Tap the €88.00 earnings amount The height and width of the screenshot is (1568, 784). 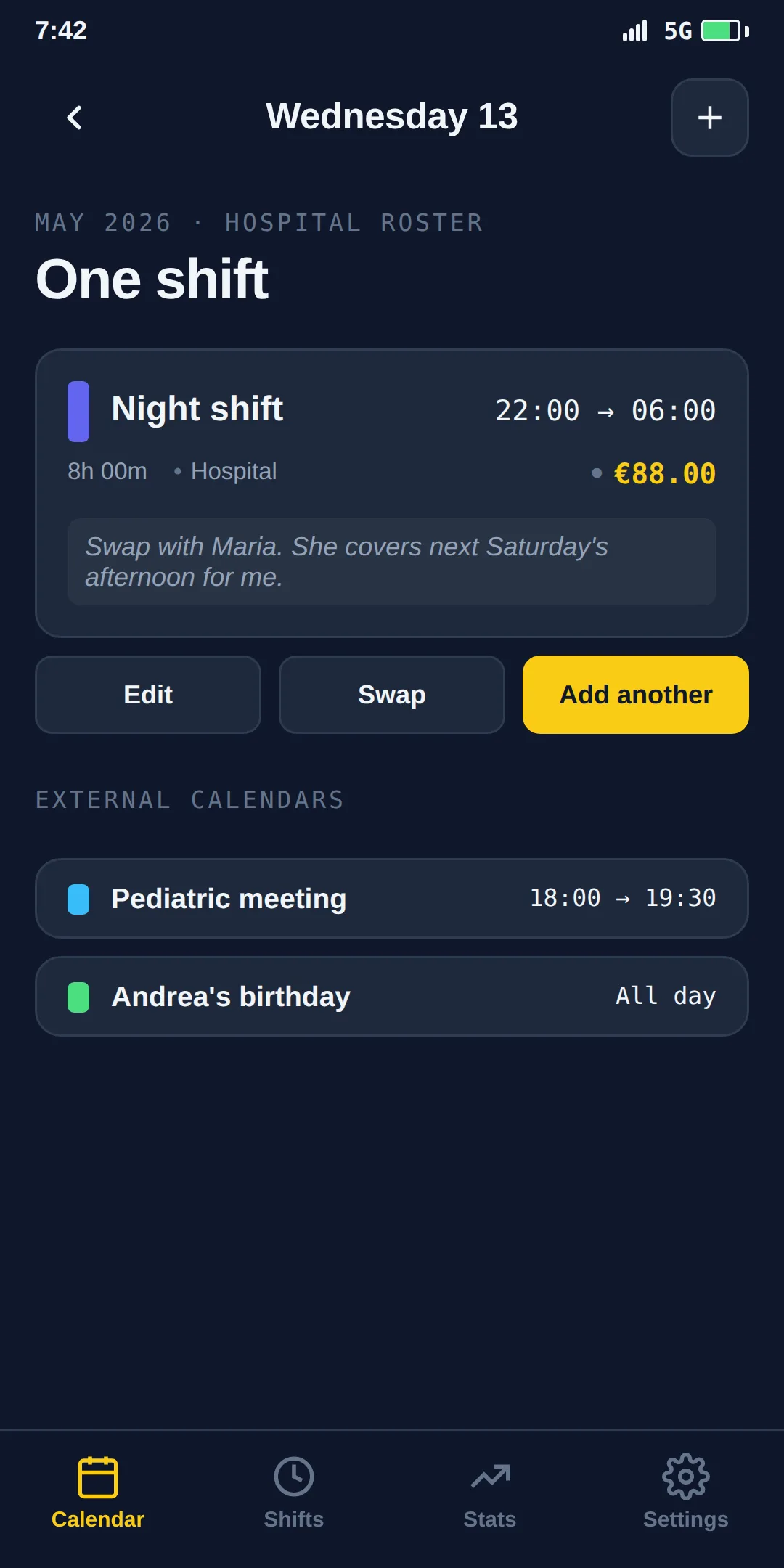pyautogui.click(x=665, y=474)
